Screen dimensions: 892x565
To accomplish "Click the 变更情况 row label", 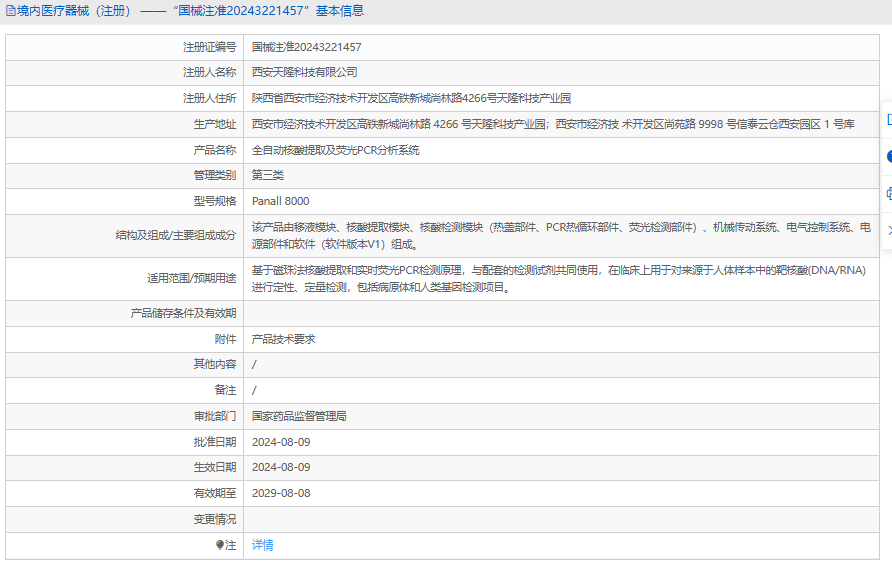I will pyautogui.click(x=214, y=519).
